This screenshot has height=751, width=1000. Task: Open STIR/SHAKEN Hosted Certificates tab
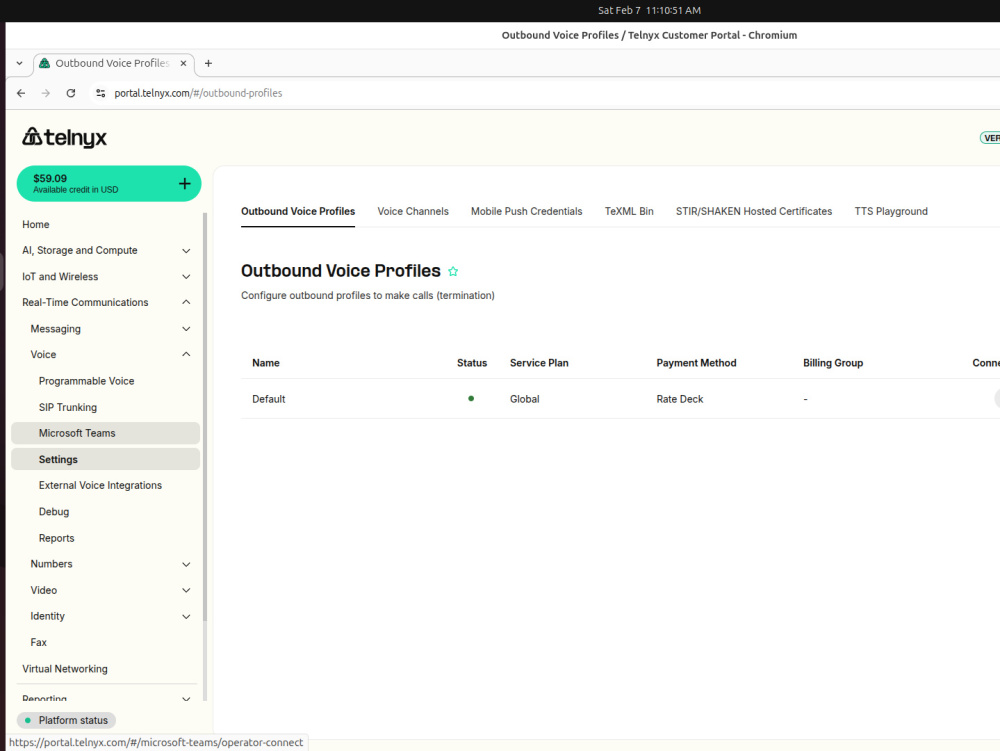[x=754, y=212]
